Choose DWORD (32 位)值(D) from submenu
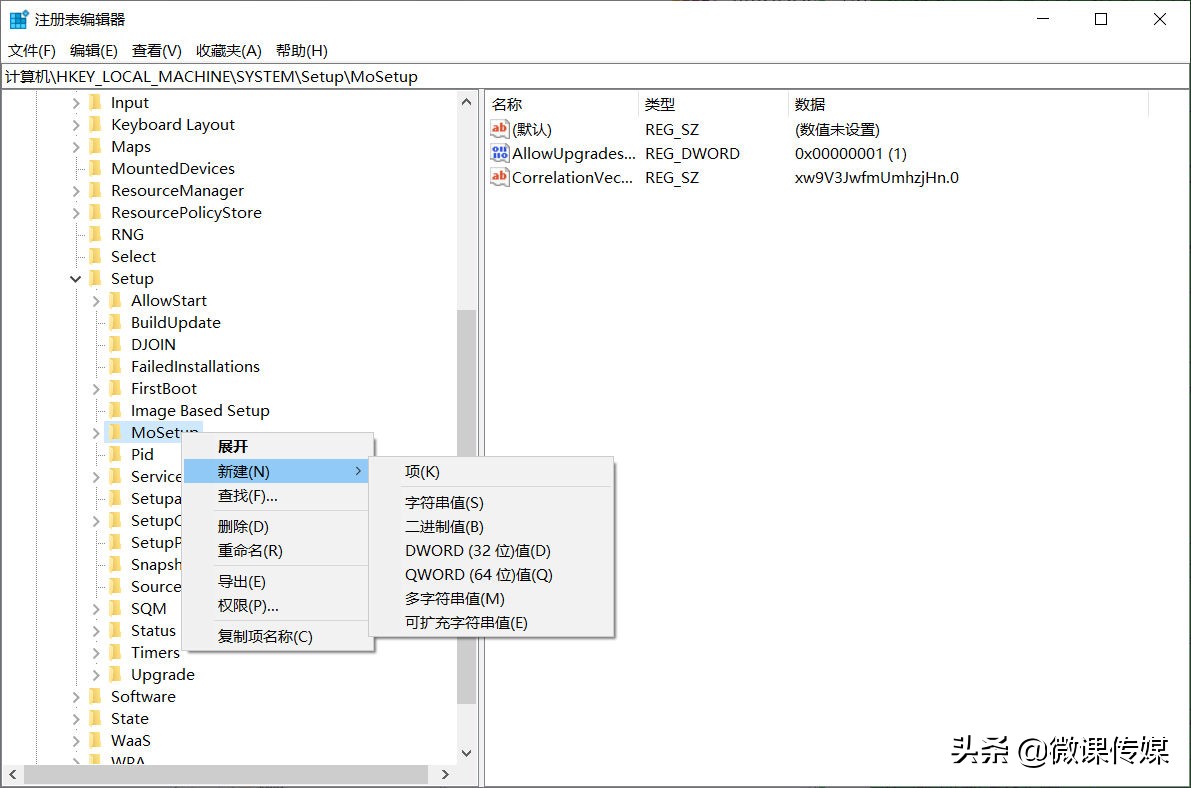 (x=477, y=551)
